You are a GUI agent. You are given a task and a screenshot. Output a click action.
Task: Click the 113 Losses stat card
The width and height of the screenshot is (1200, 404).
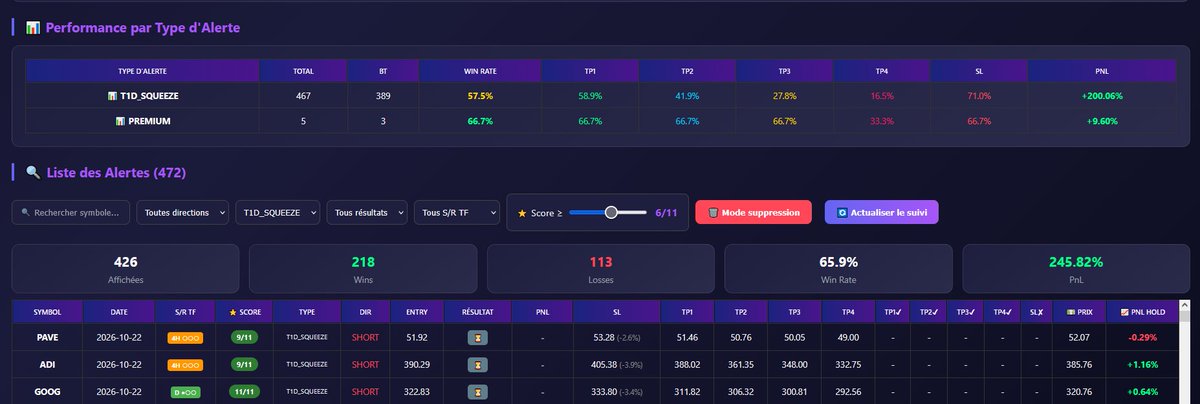coord(601,268)
